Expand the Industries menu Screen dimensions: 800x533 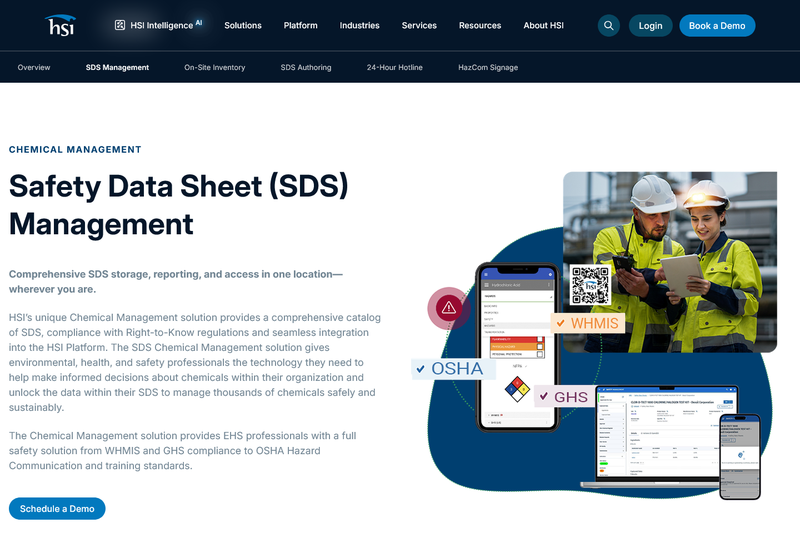(x=360, y=26)
